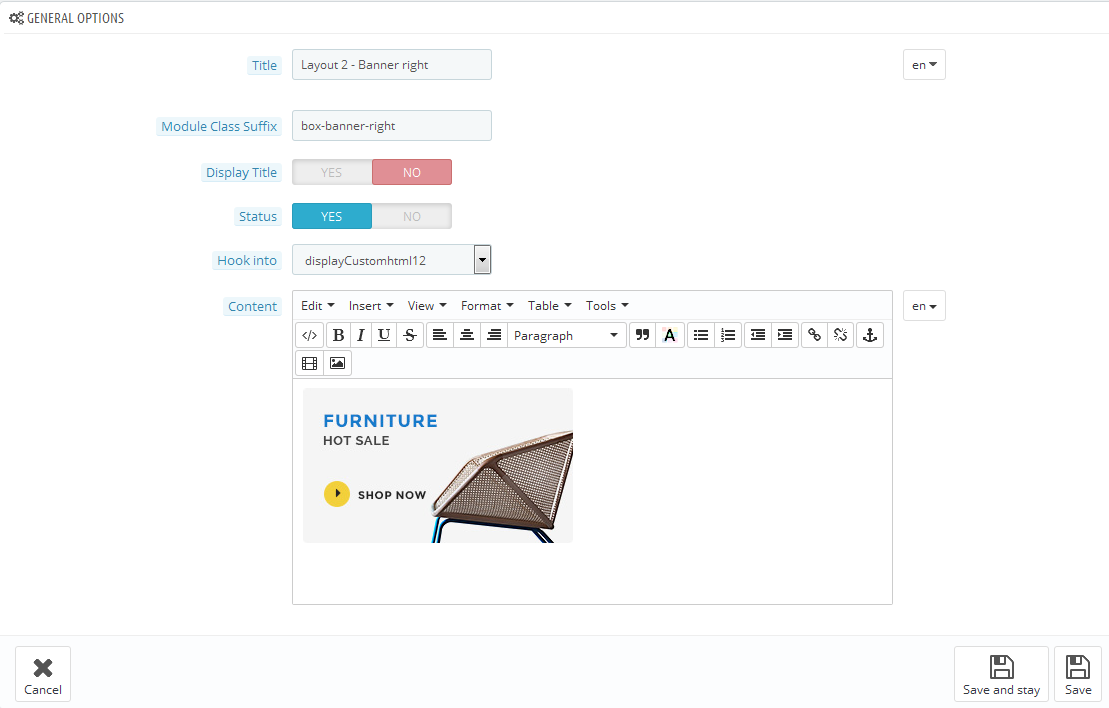Click the Status label
Image resolution: width=1109 pixels, height=708 pixels.
coord(257,216)
